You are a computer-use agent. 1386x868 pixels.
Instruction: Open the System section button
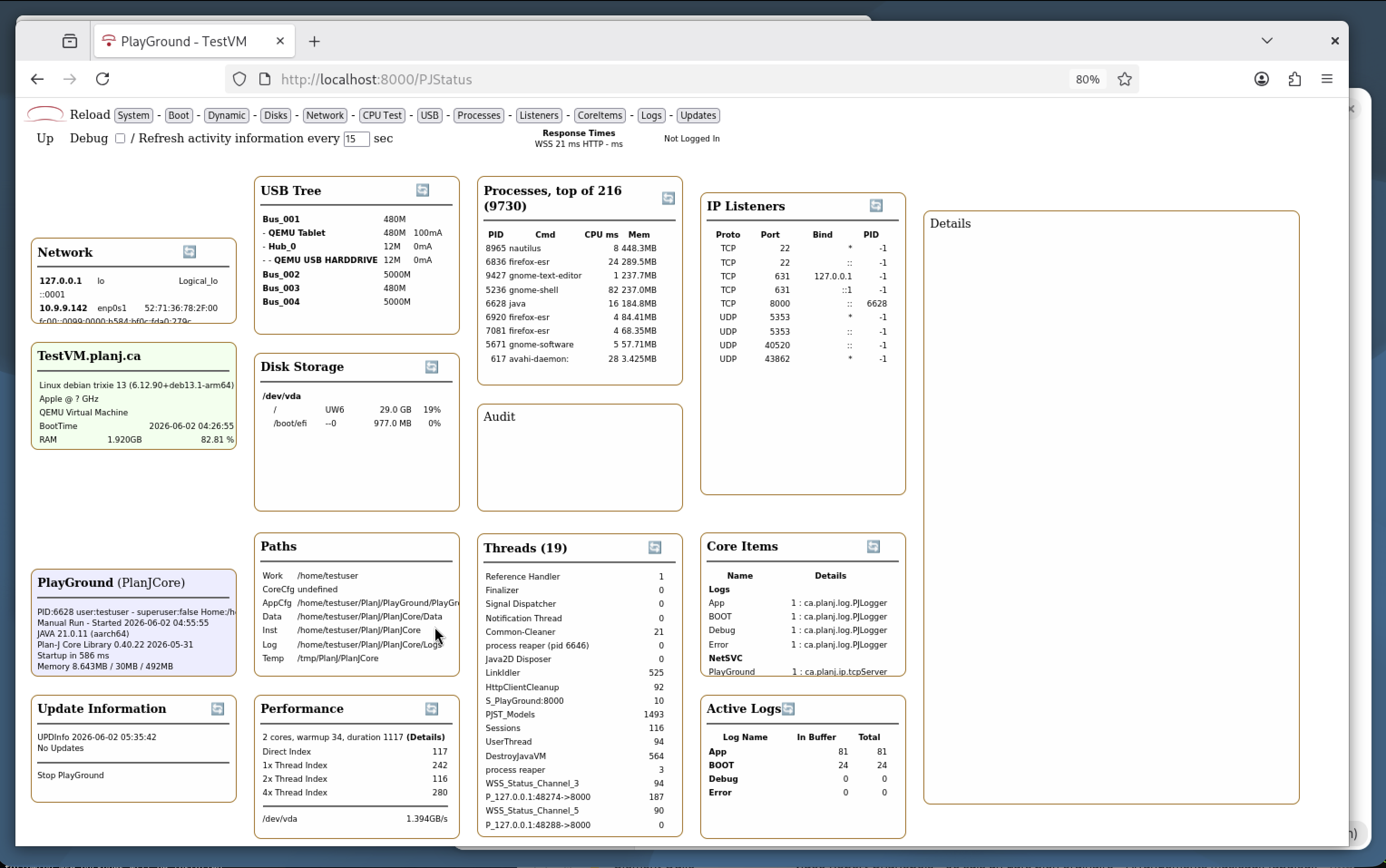(133, 115)
